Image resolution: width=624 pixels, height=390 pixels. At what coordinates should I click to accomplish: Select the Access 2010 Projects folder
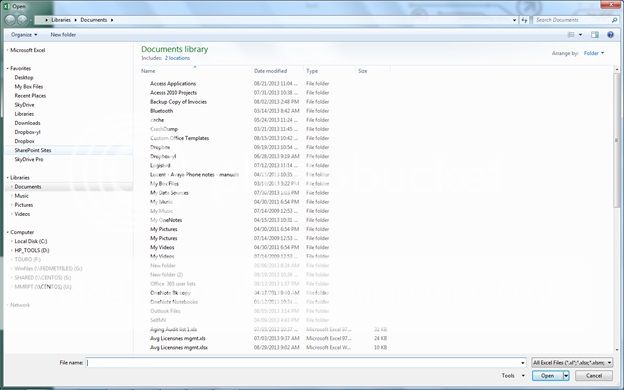click(174, 93)
